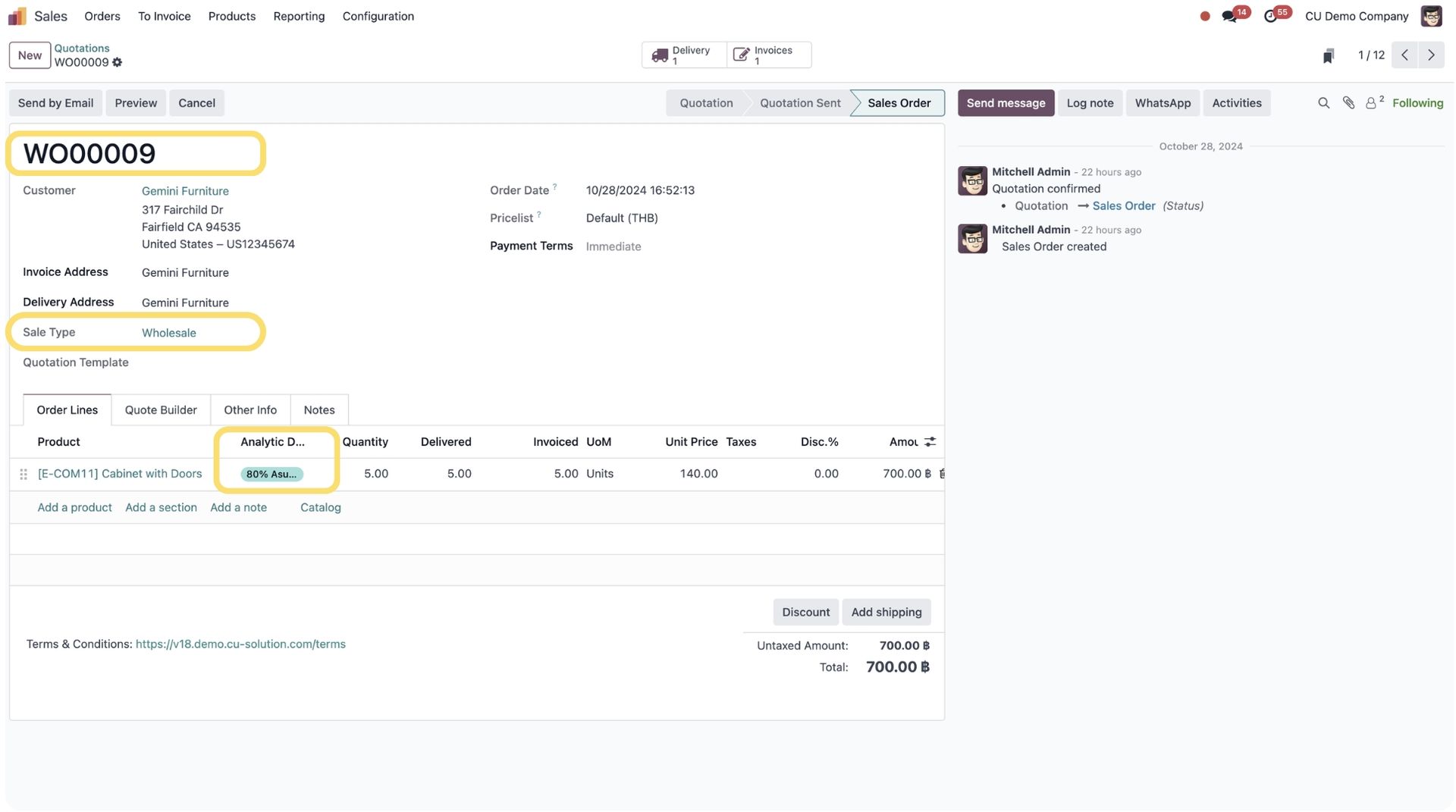Switch to the Other Info tab

click(x=250, y=410)
